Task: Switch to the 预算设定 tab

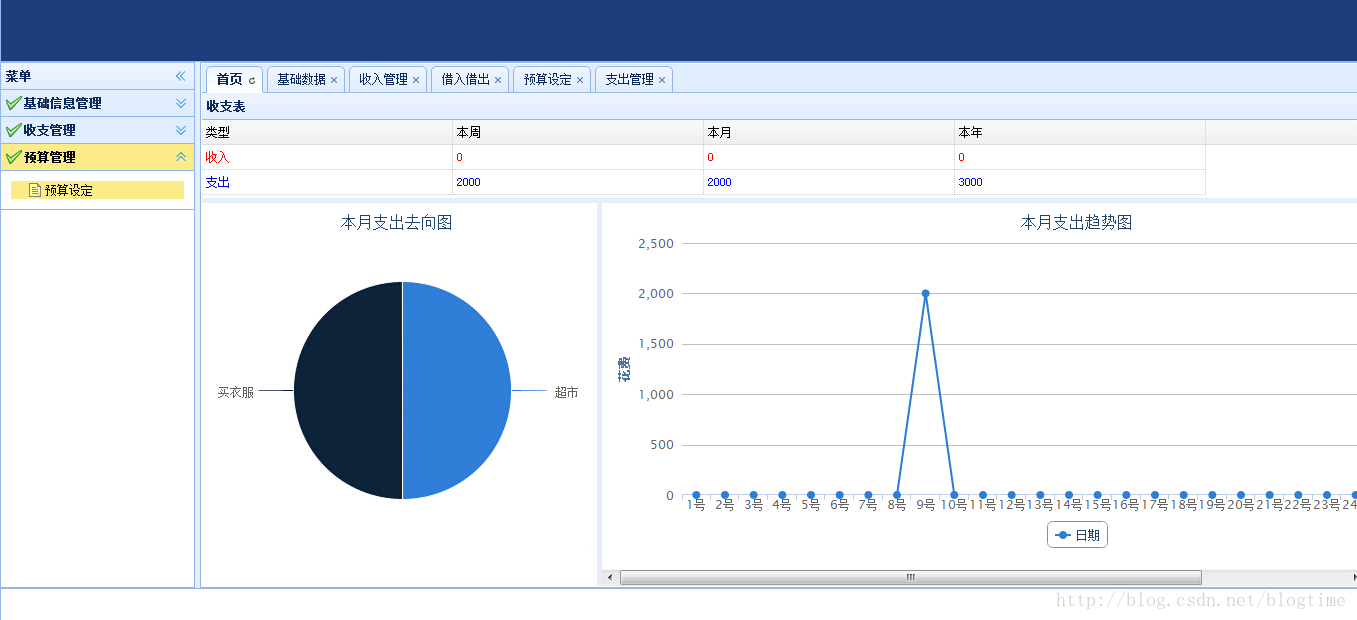Action: (x=548, y=79)
